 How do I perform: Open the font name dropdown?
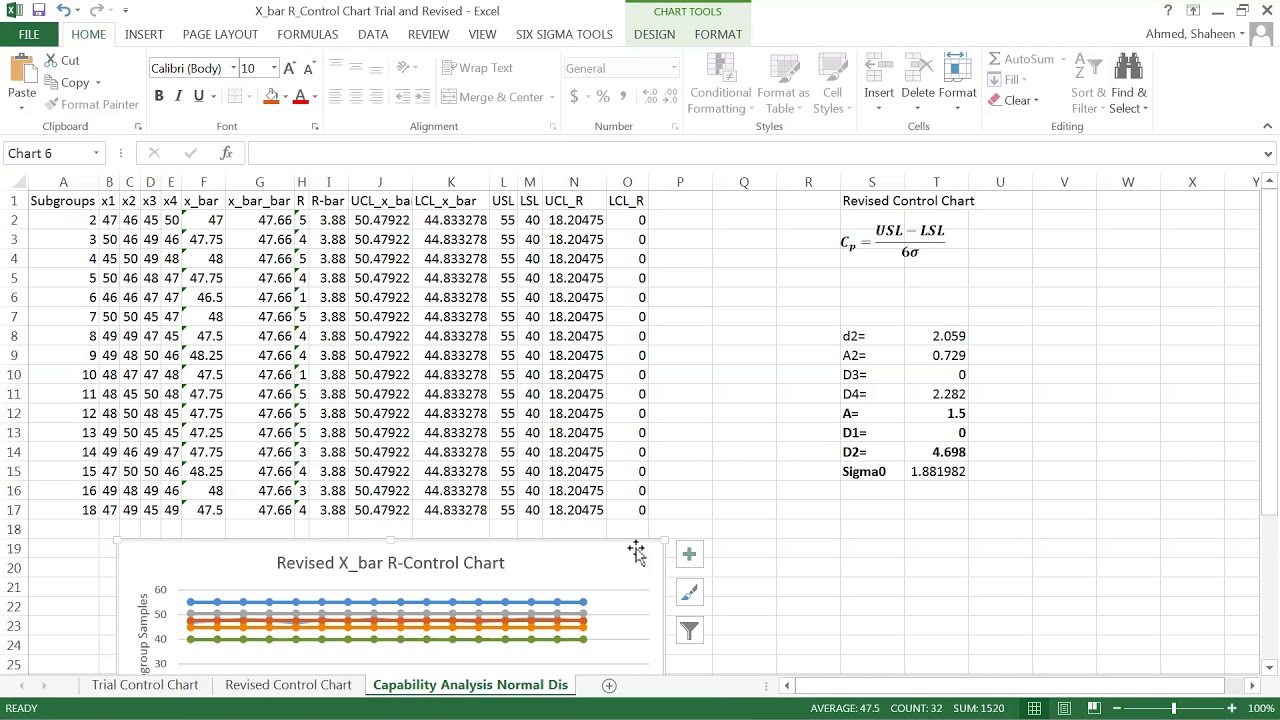pos(233,68)
